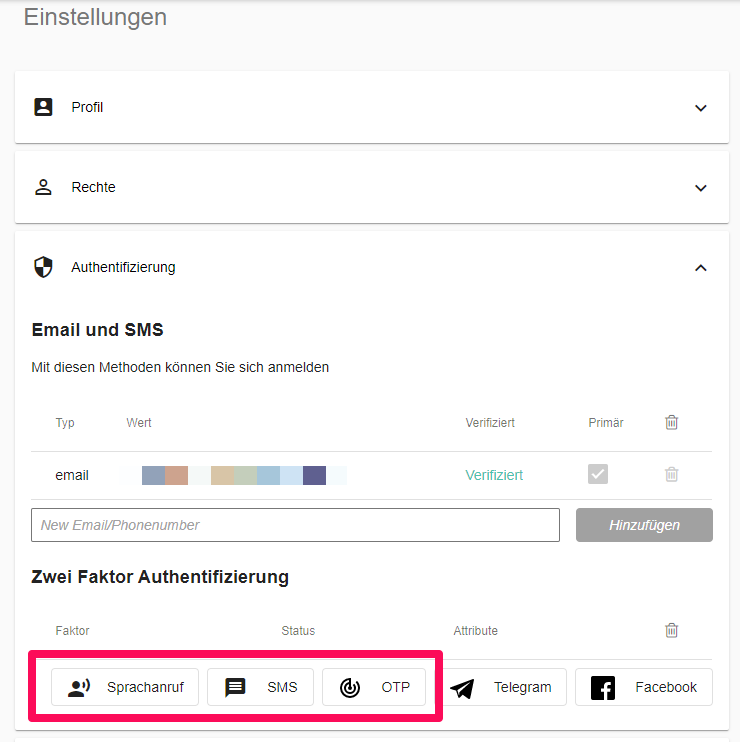The image size is (740, 742).
Task: Click the green Verifiziert status text
Action: 494,475
